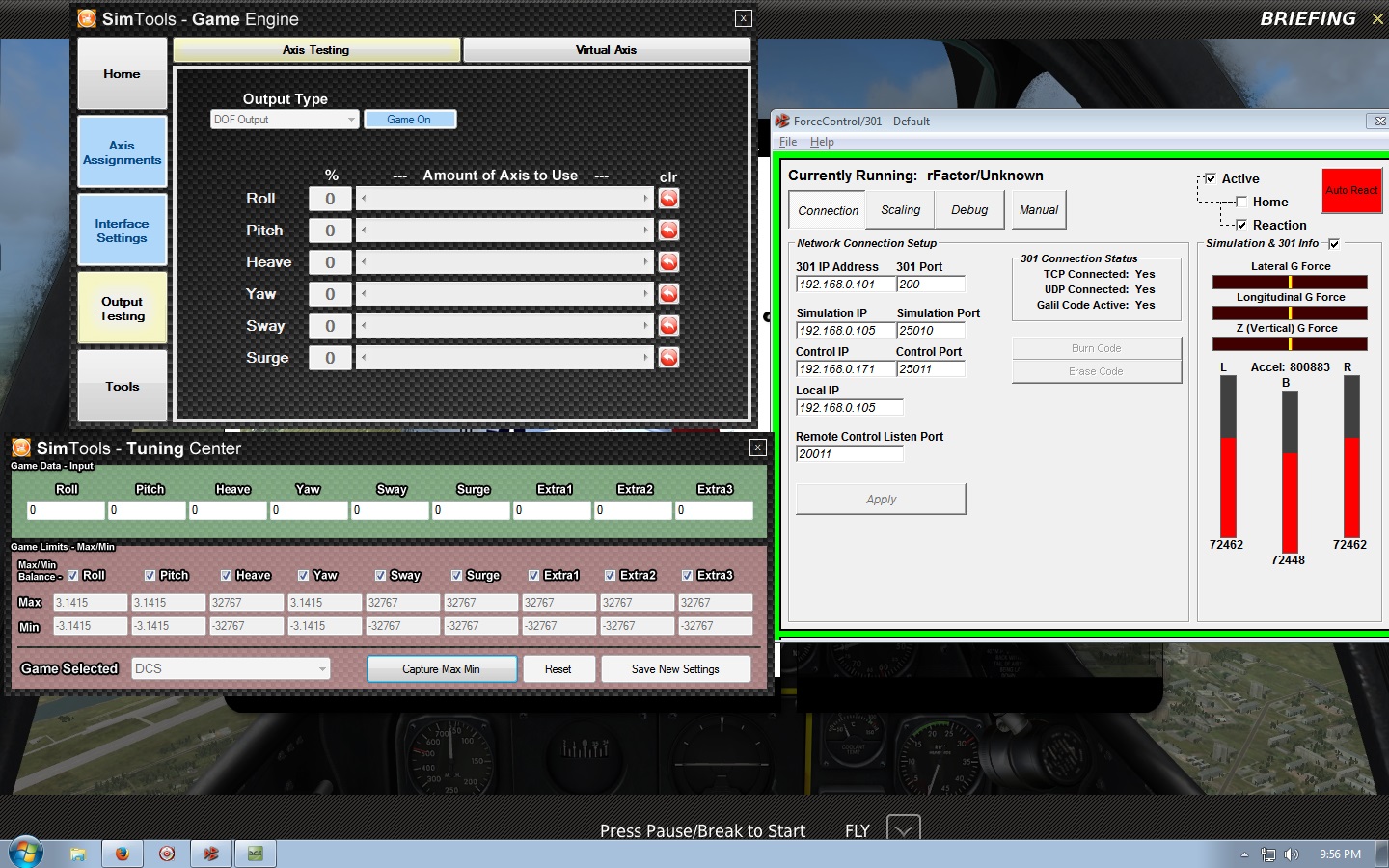The image size is (1389, 868).
Task: Open Firefox from the taskbar
Action: click(123, 854)
